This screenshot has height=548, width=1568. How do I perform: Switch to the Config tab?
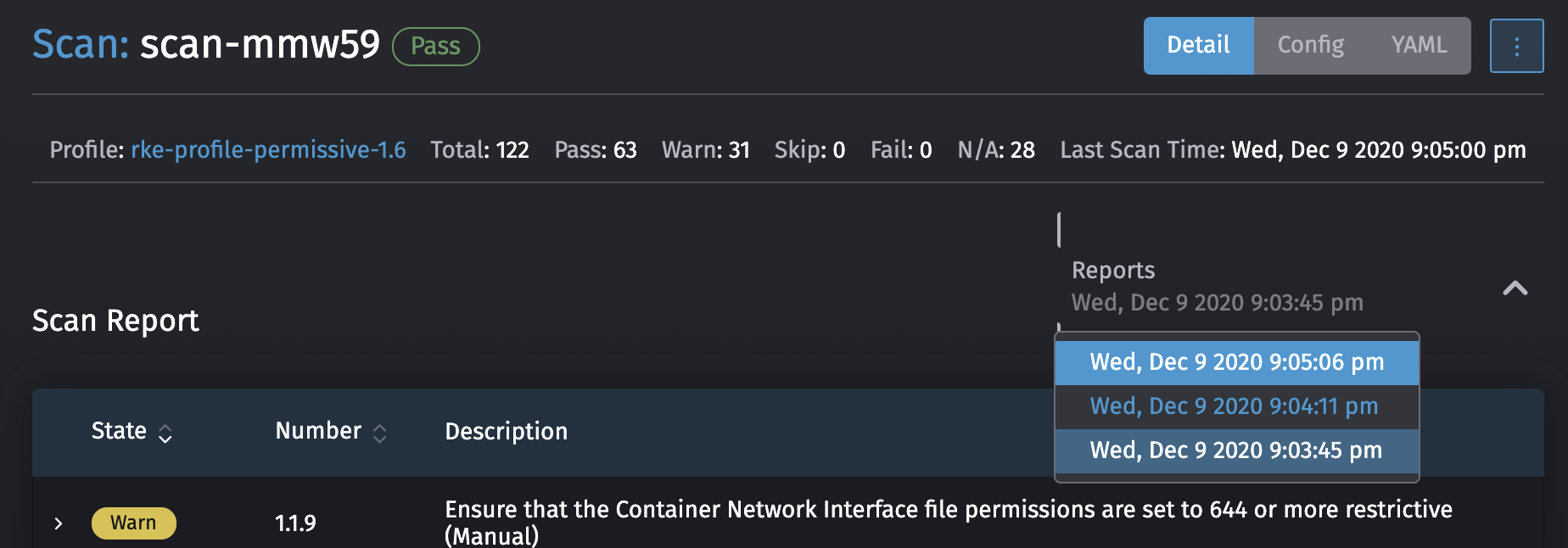[1309, 45]
